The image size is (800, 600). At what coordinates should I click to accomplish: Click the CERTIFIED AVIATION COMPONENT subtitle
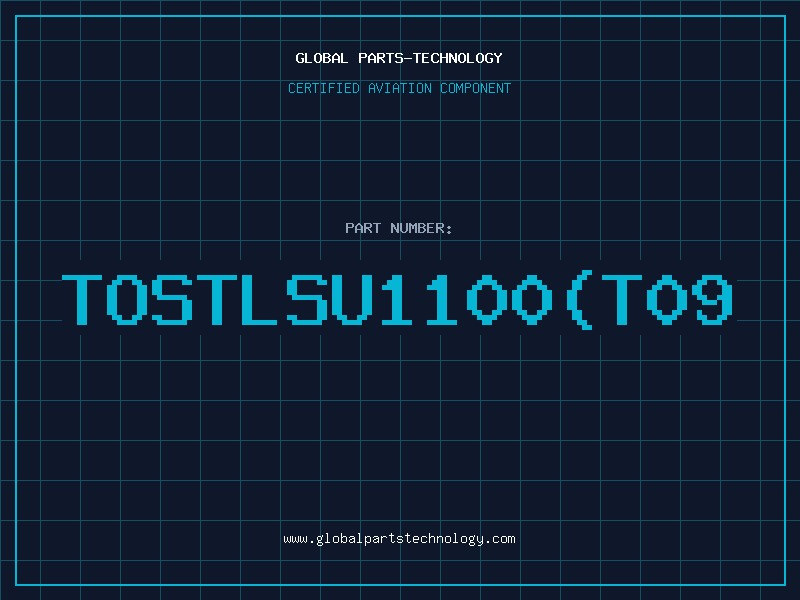coord(399,88)
